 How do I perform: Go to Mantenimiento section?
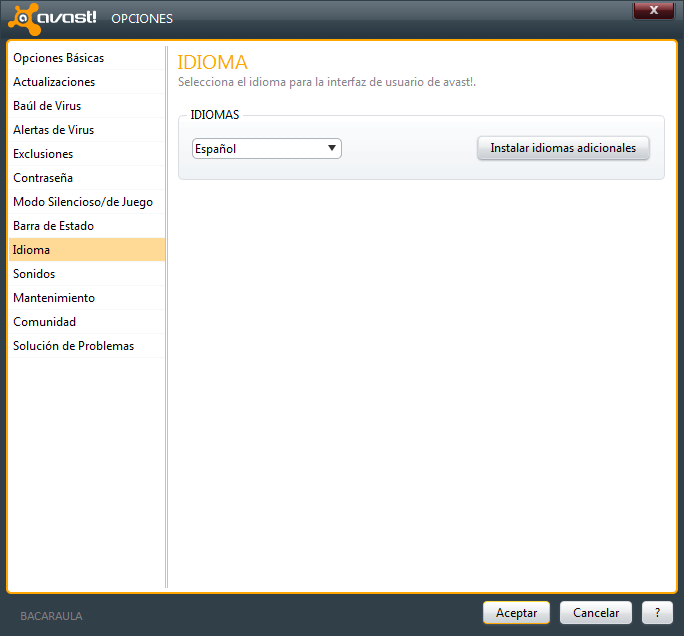(x=54, y=298)
